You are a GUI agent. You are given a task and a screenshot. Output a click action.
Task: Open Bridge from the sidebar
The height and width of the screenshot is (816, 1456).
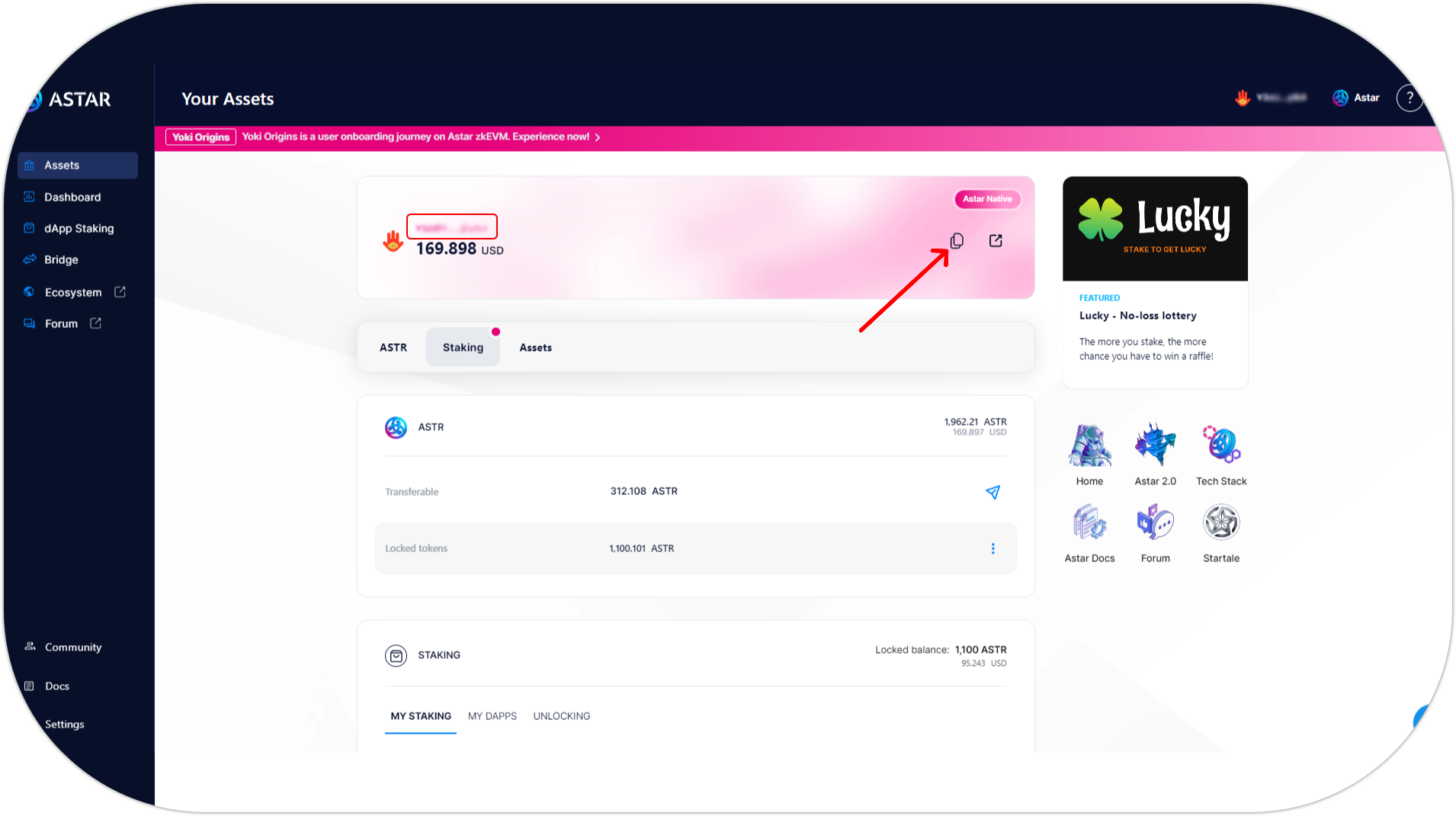pos(61,260)
